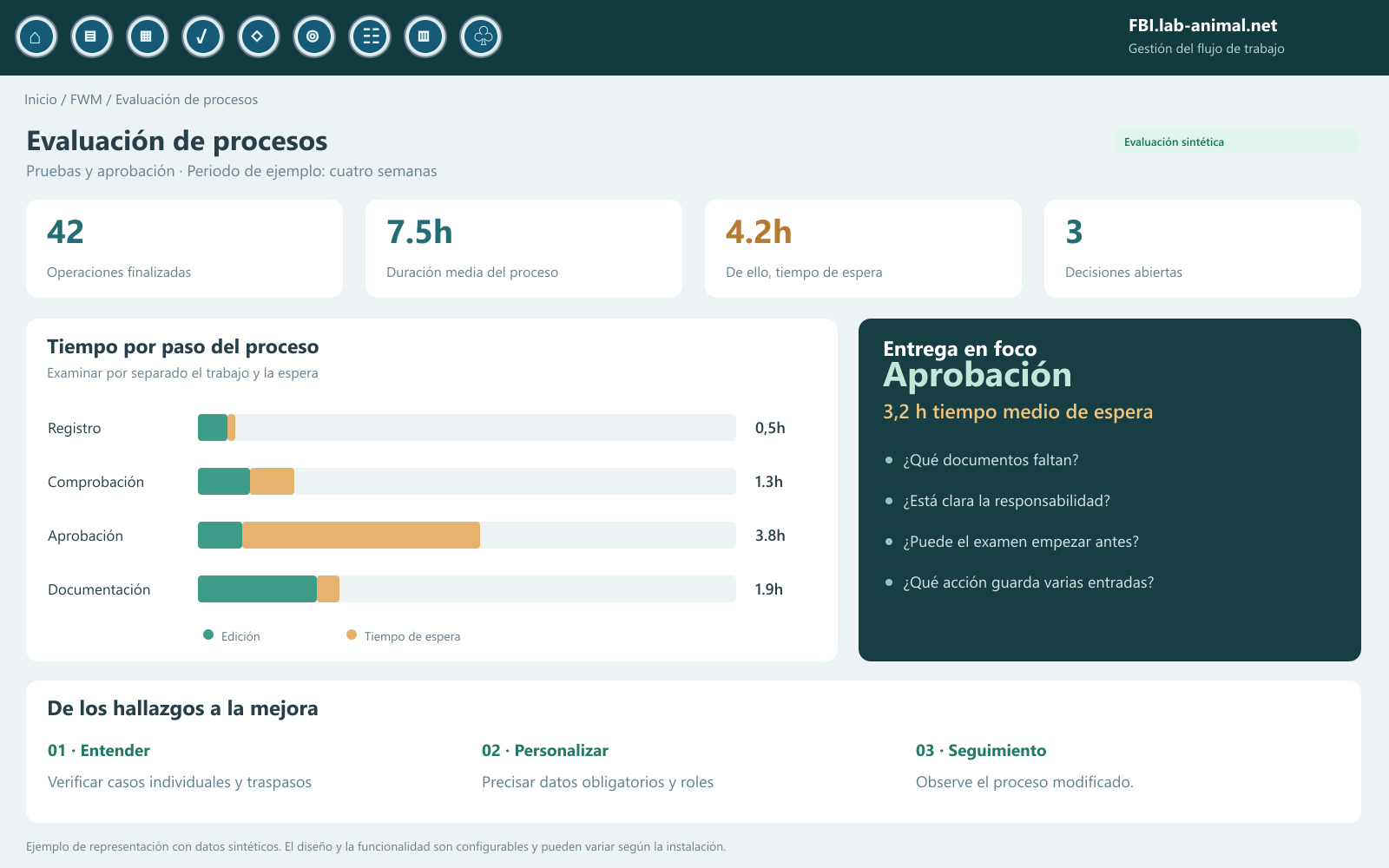Click the Registro progress bar
Image resolution: width=1389 pixels, height=868 pixels.
(467, 428)
